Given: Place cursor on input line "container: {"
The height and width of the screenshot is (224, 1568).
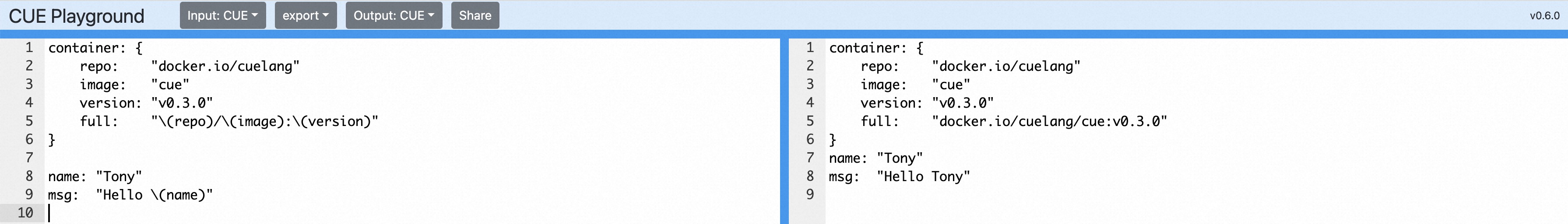Looking at the screenshot, I should click(x=95, y=48).
